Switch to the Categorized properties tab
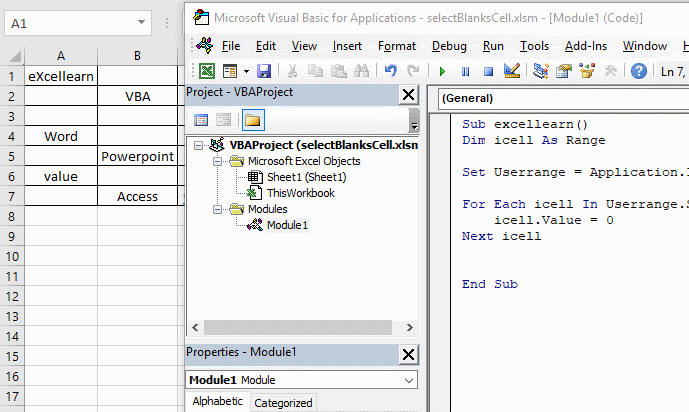This screenshot has width=689, height=412. (283, 403)
